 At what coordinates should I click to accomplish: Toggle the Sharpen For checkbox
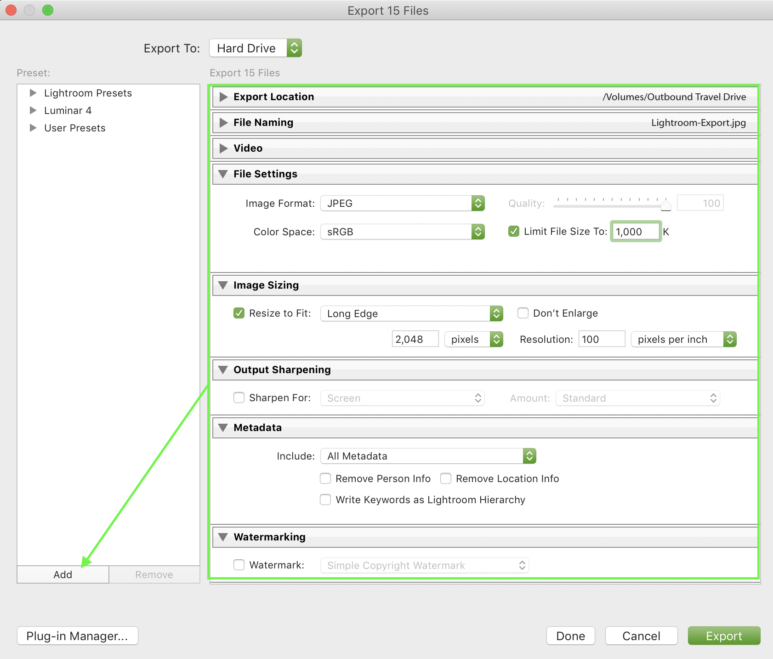tap(239, 398)
